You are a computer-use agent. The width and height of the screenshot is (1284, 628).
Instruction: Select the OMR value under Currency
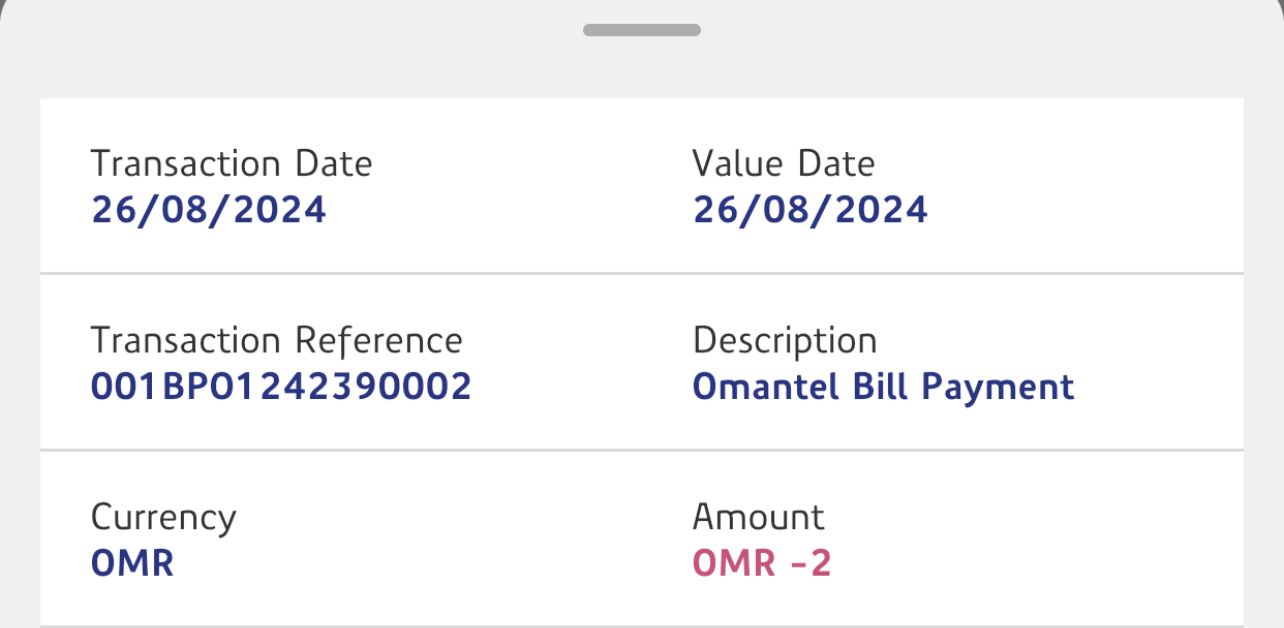pyautogui.click(x=132, y=564)
